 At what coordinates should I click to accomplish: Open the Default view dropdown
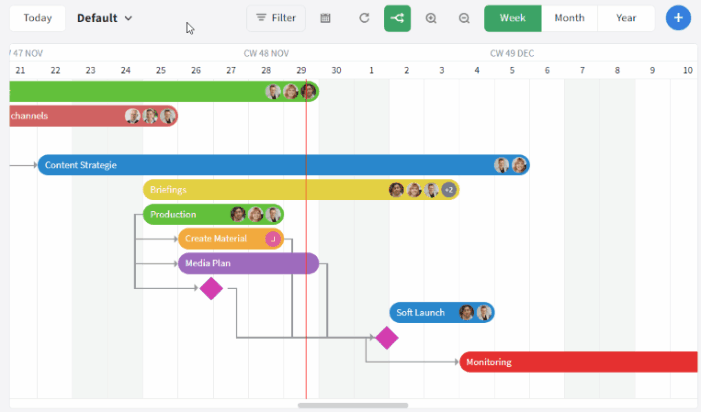(x=105, y=18)
